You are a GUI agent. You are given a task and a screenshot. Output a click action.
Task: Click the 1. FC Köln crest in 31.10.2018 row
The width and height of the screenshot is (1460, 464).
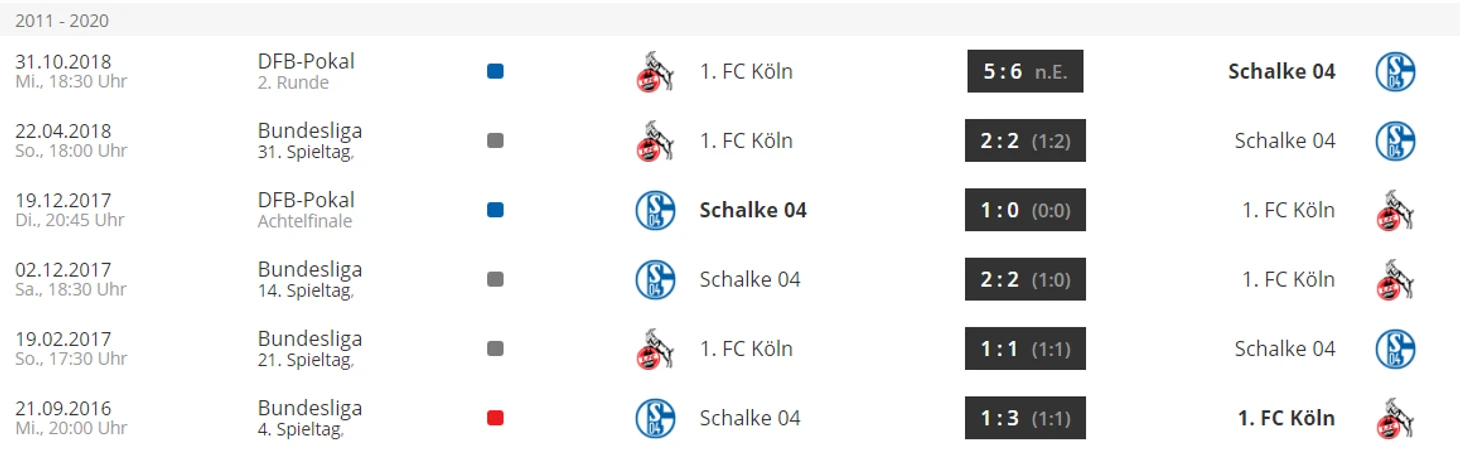coord(653,71)
